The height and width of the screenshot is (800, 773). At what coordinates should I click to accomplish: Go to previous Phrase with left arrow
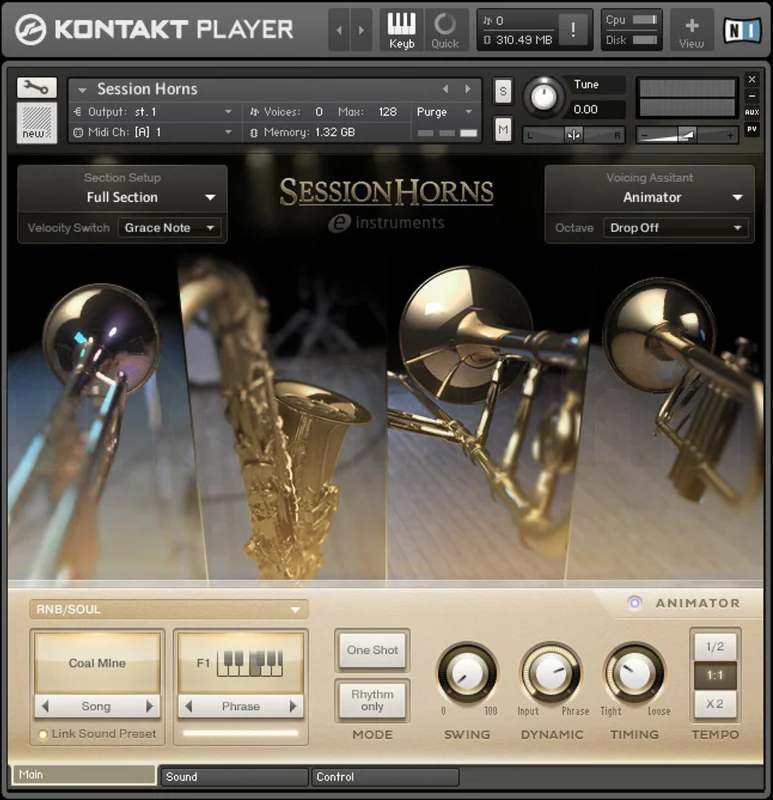click(189, 706)
